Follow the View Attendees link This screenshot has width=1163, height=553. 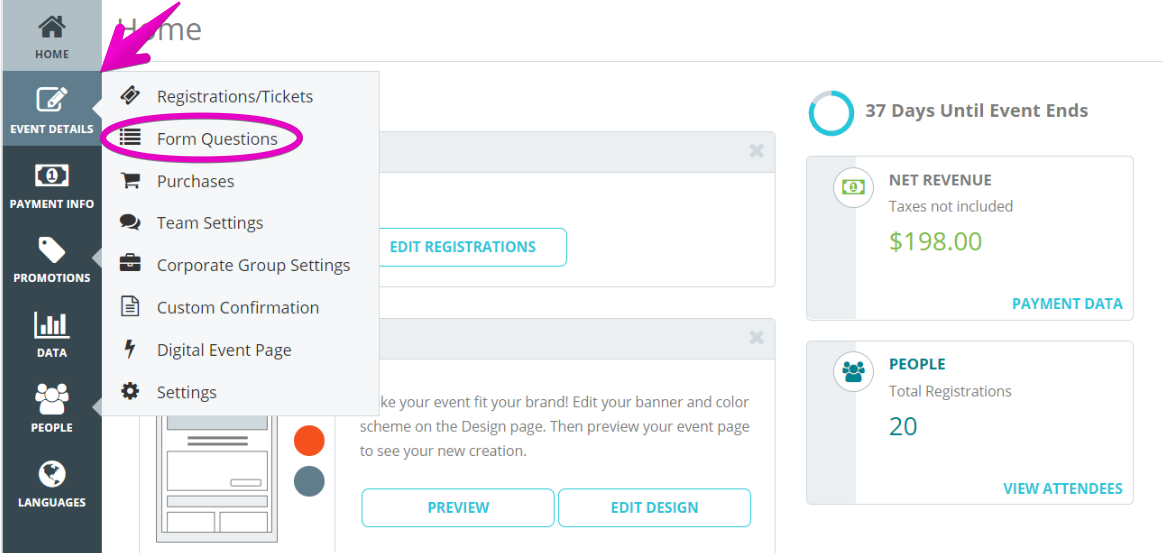point(1062,489)
